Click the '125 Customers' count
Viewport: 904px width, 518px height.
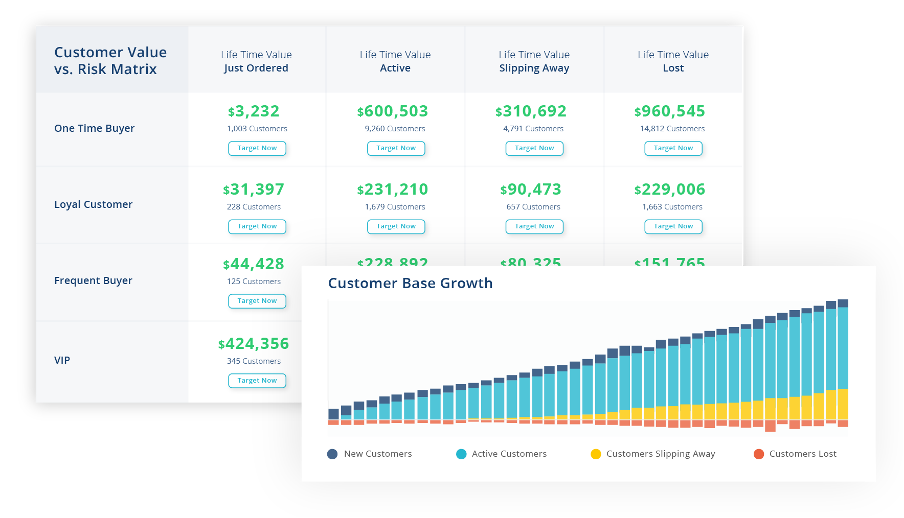(x=254, y=281)
